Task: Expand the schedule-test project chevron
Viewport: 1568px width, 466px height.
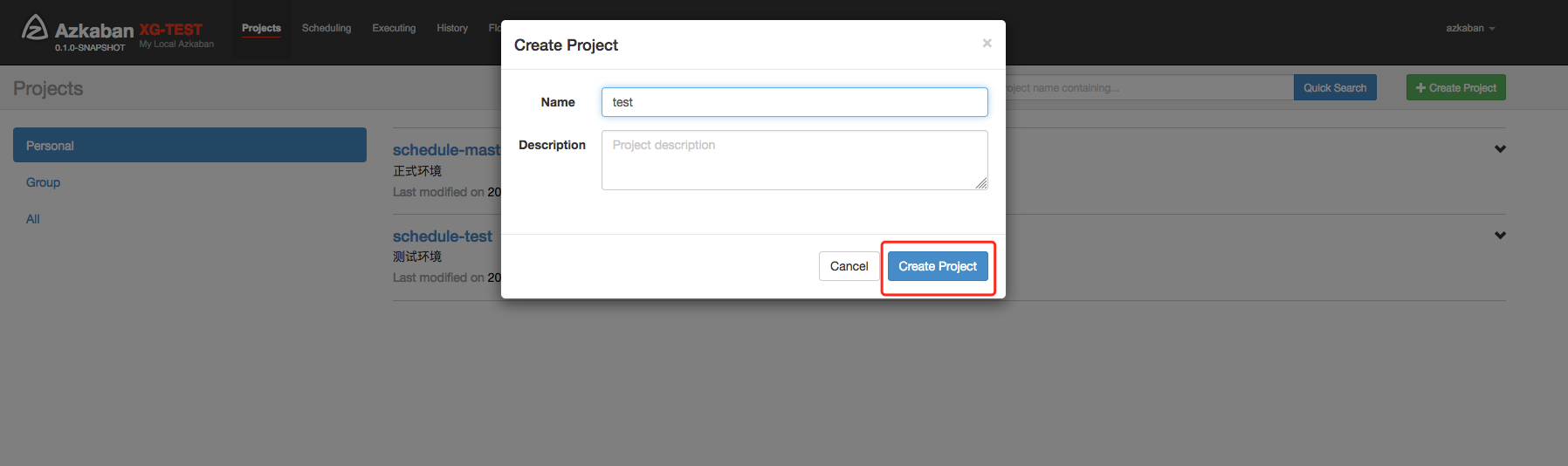Action: pyautogui.click(x=1500, y=236)
